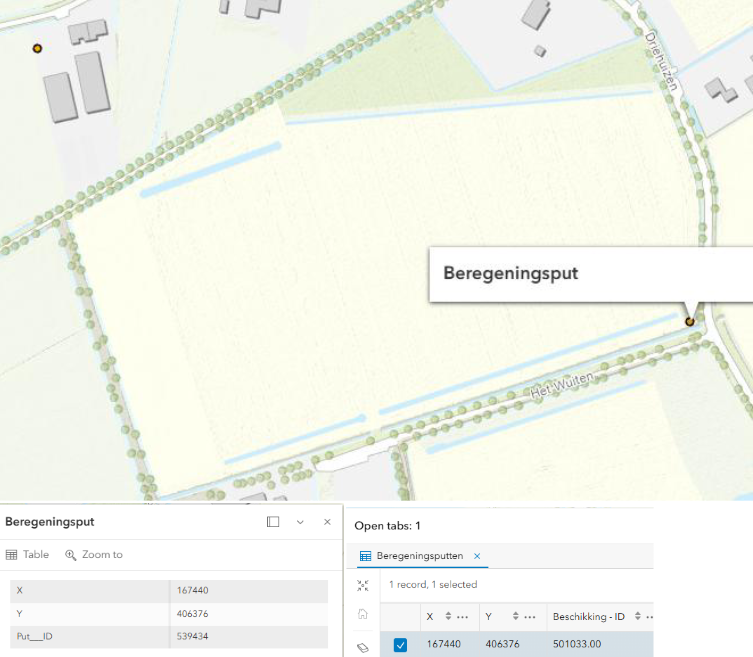Close the Beregeningsput popup panel
Viewport: 753px width, 657px height.
[327, 522]
